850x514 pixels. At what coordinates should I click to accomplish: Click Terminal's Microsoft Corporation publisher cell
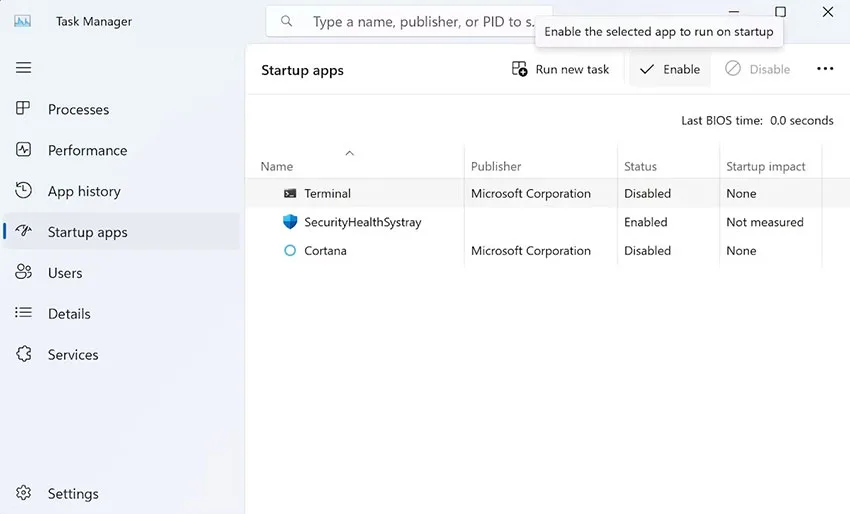[531, 194]
